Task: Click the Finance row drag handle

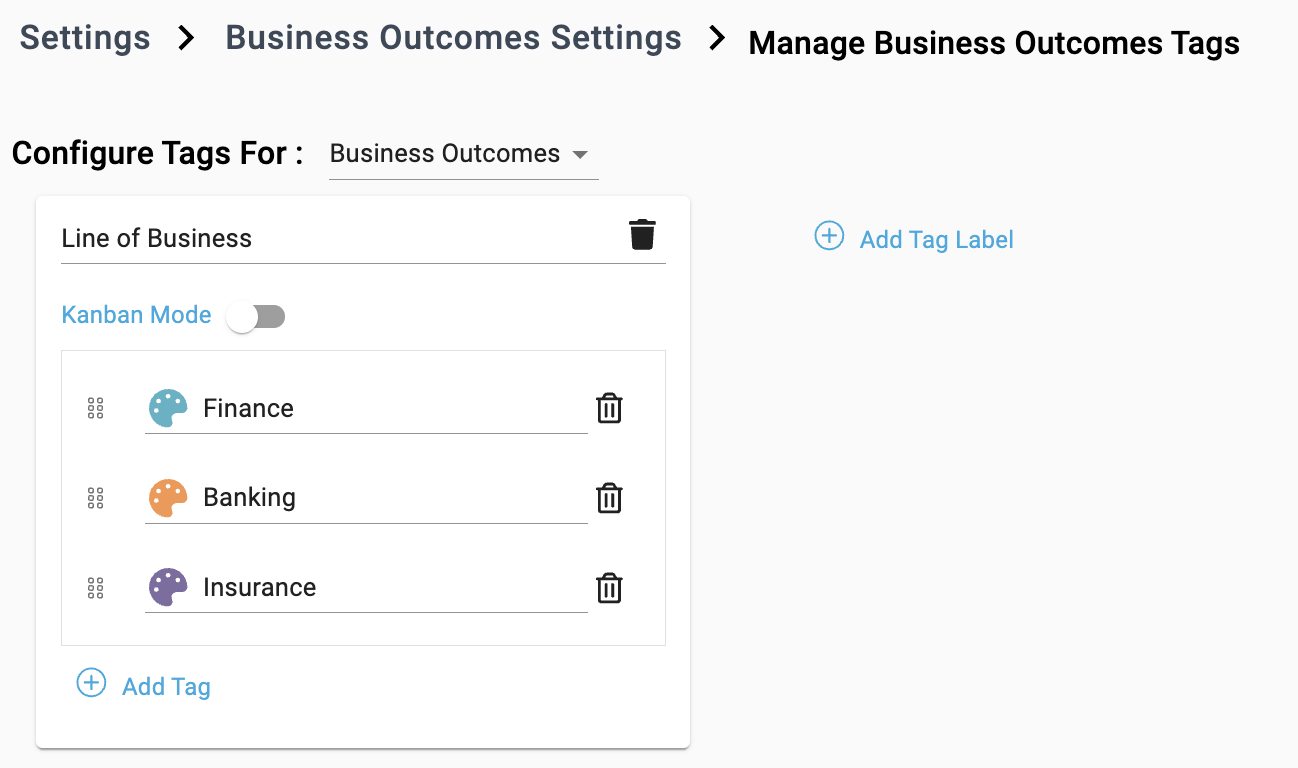Action: coord(95,408)
